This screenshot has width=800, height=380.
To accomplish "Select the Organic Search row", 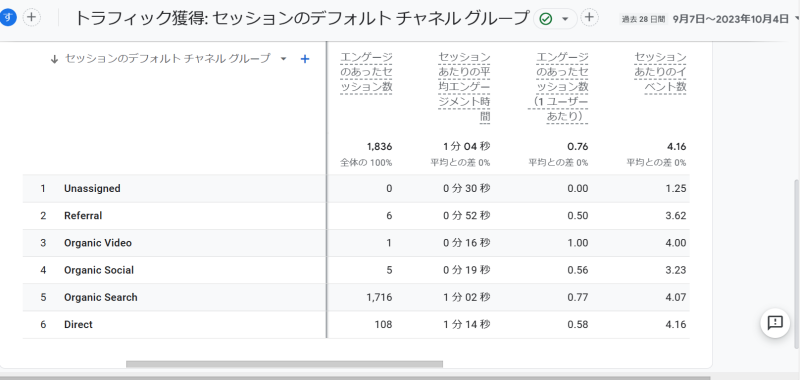I will click(356, 297).
